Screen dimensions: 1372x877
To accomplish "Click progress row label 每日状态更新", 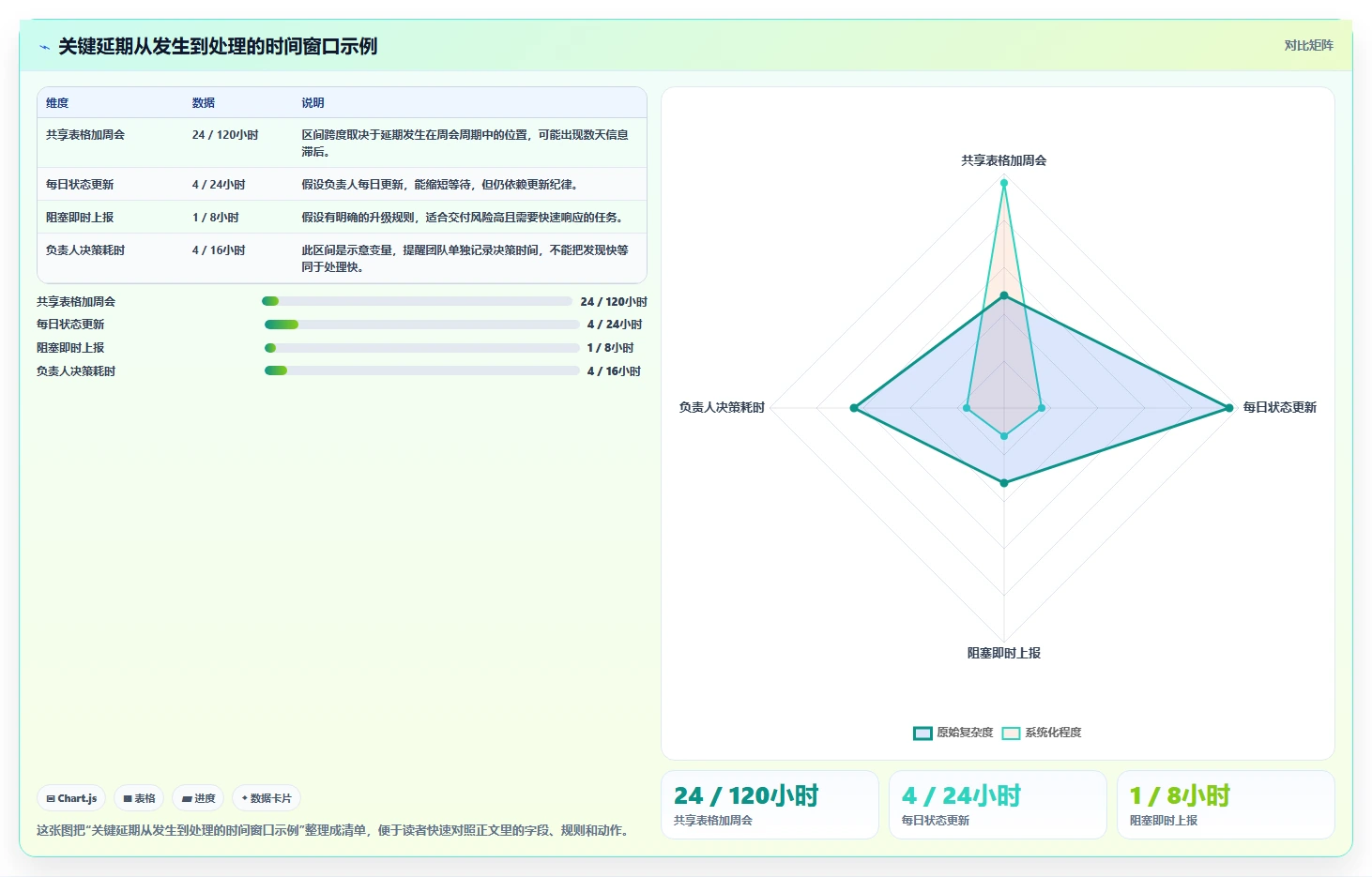I will click(70, 325).
